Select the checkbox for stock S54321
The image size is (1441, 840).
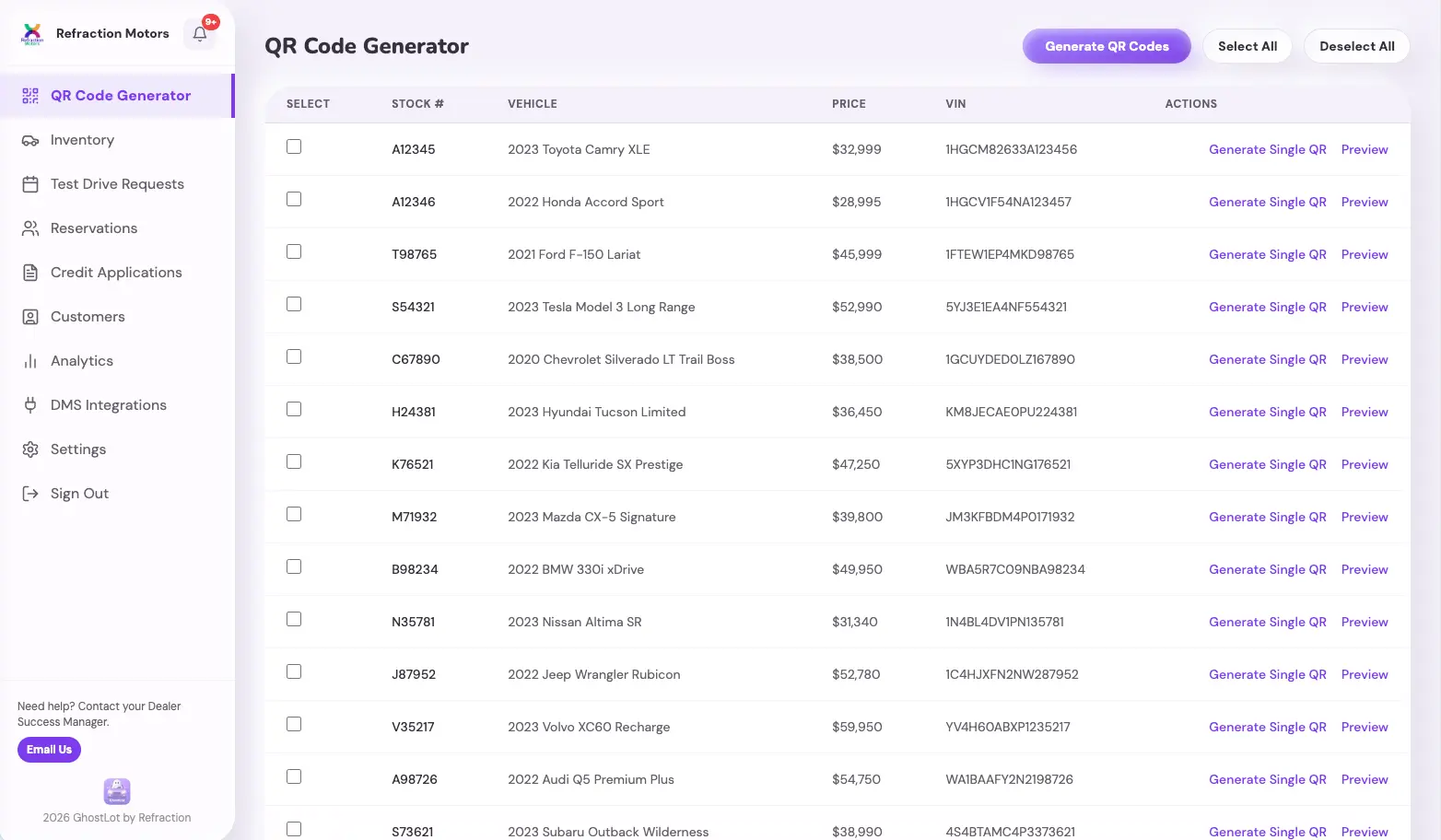pyautogui.click(x=294, y=304)
